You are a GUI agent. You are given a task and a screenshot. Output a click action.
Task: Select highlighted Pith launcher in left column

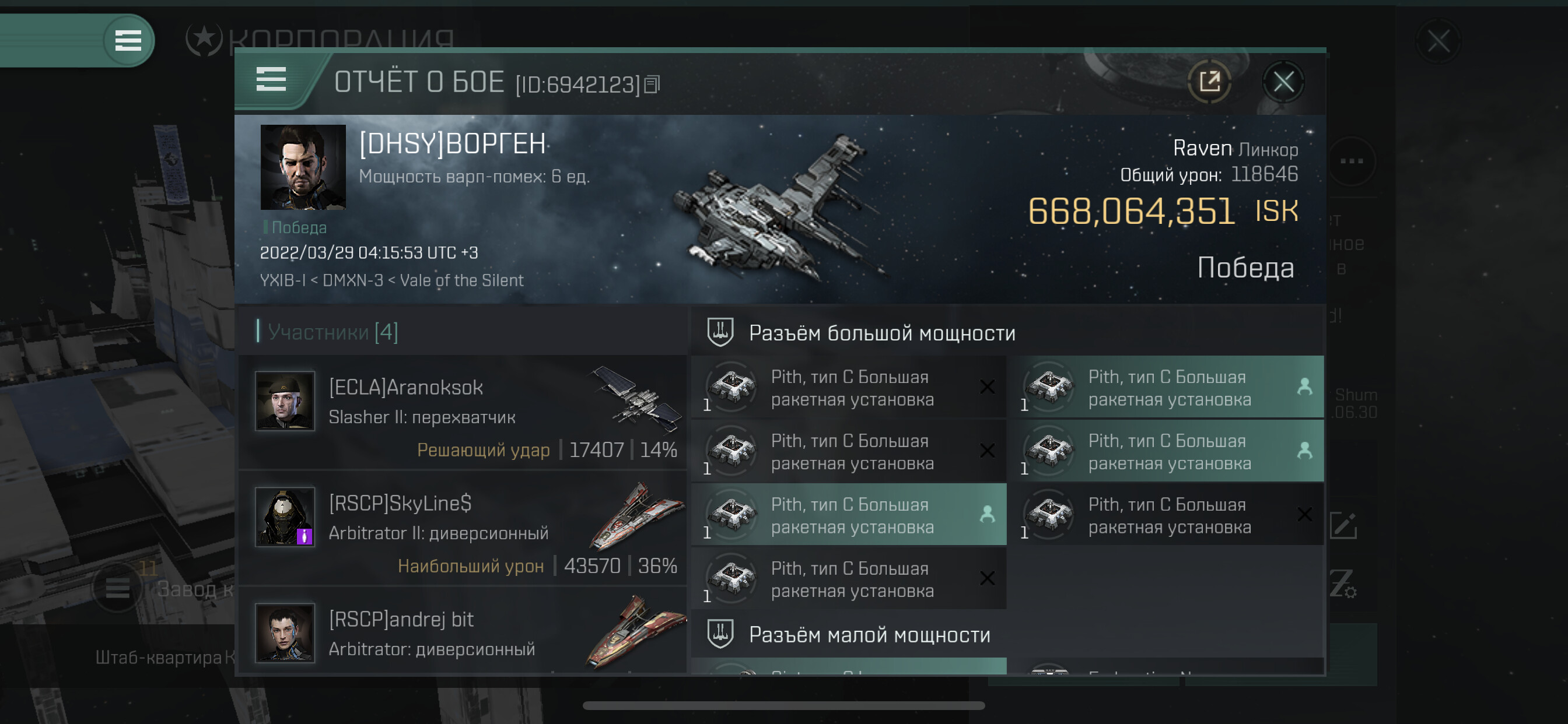[849, 515]
